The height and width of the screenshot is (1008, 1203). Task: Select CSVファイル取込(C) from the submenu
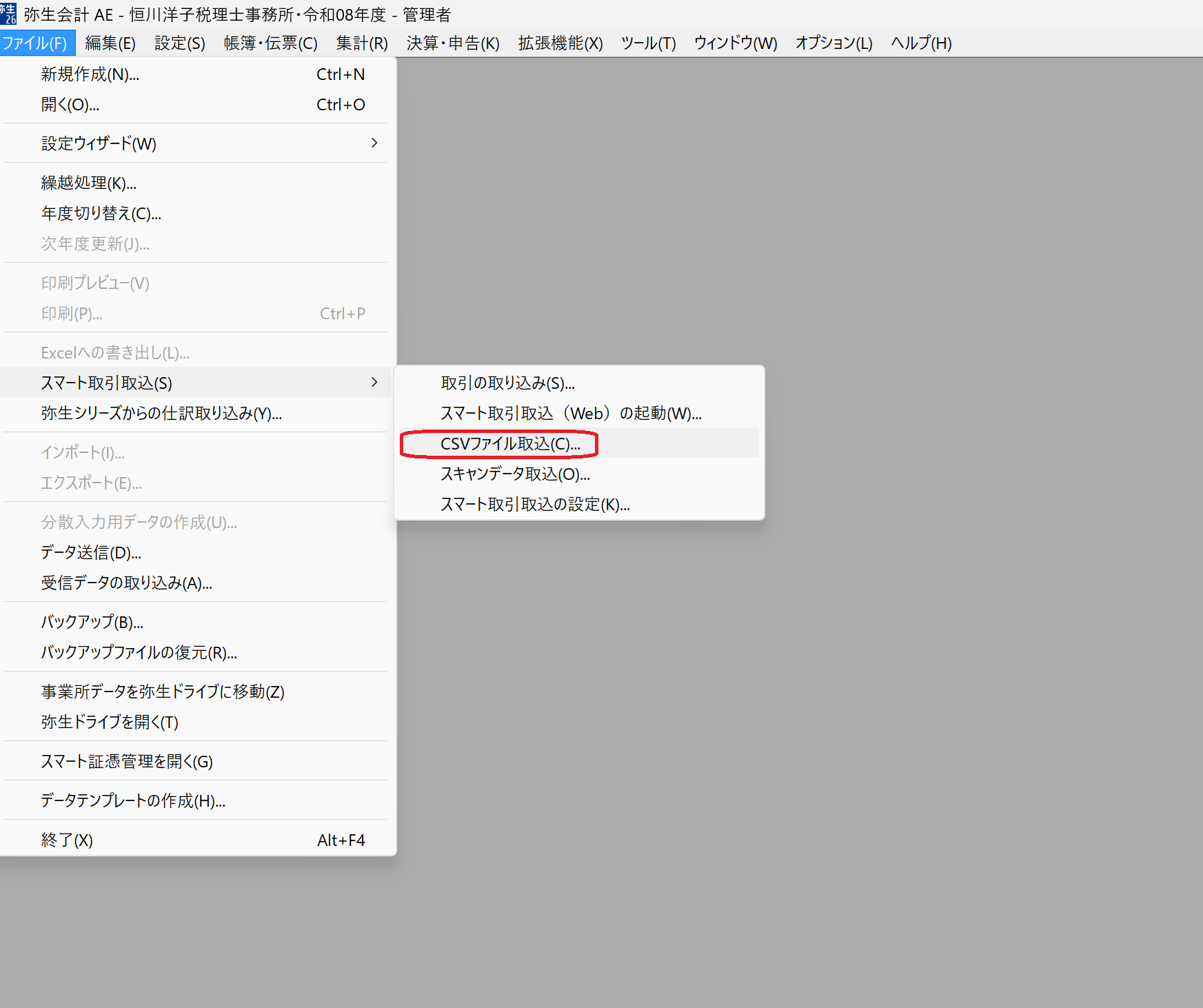[510, 443]
